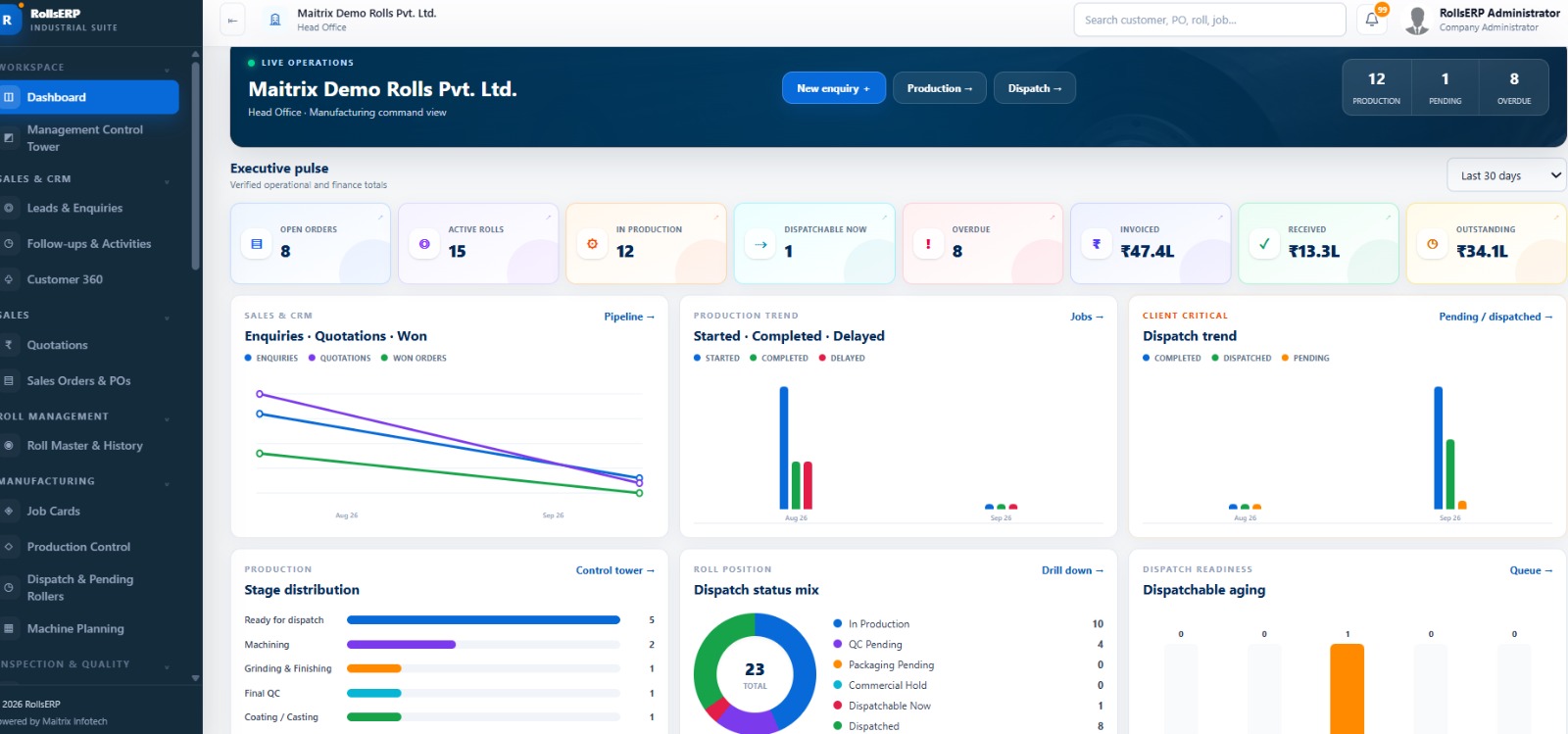1568x734 pixels.
Task: Click the Dispatch & Pending Rollers icon
Action: tap(8, 587)
